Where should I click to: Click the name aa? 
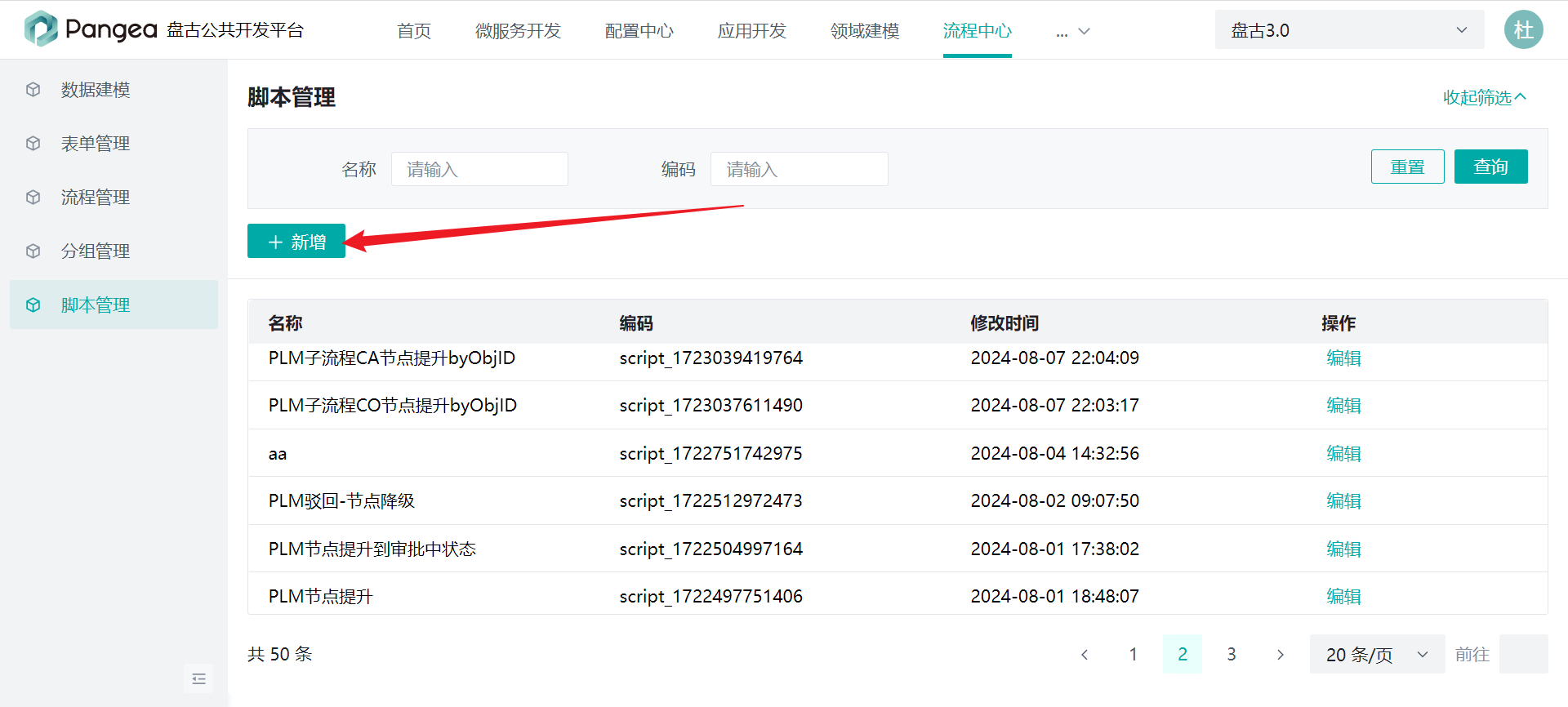point(278,455)
